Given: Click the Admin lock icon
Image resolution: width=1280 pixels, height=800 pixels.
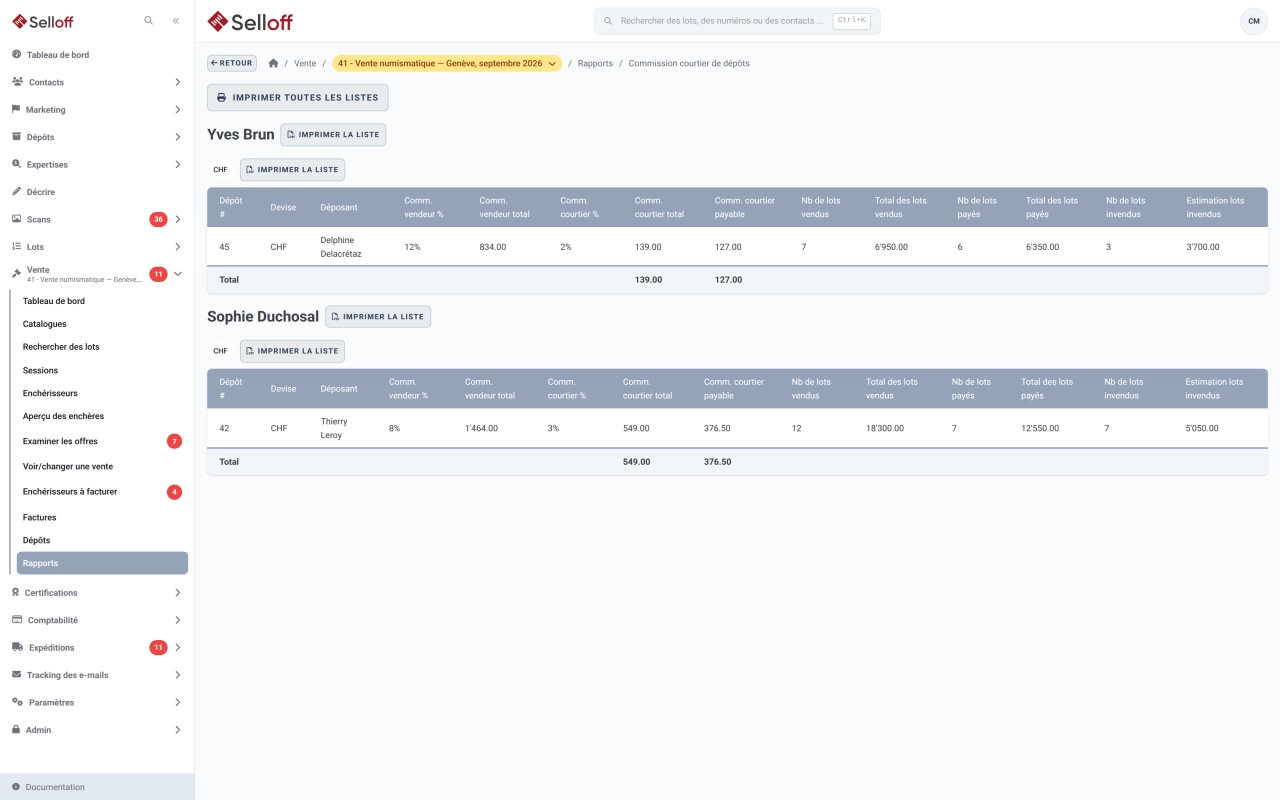Looking at the screenshot, I should pos(16,730).
